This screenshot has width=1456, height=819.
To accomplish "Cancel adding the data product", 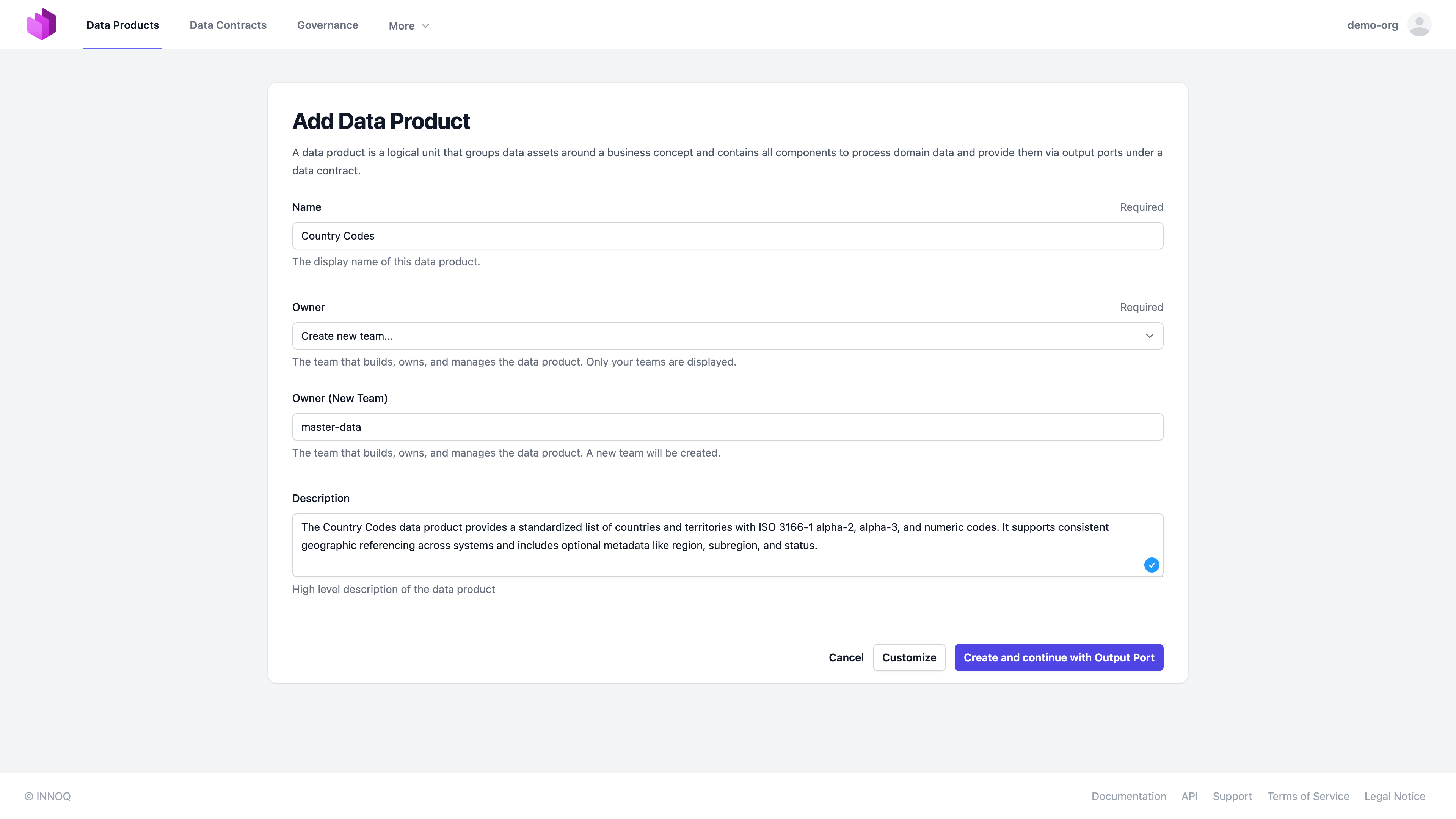I will 846,657.
